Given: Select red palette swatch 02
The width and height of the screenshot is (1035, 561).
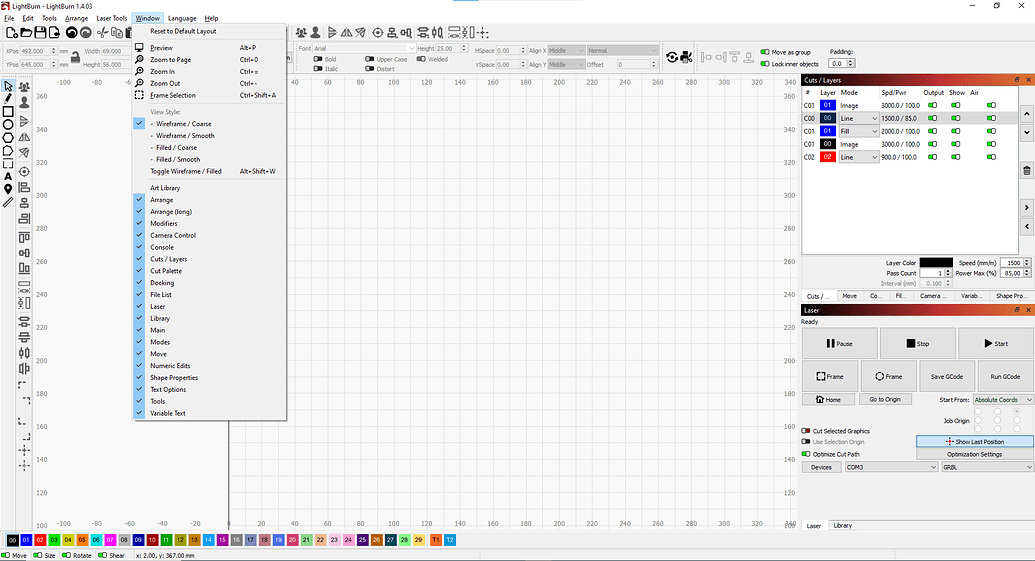Looking at the screenshot, I should 40,540.
